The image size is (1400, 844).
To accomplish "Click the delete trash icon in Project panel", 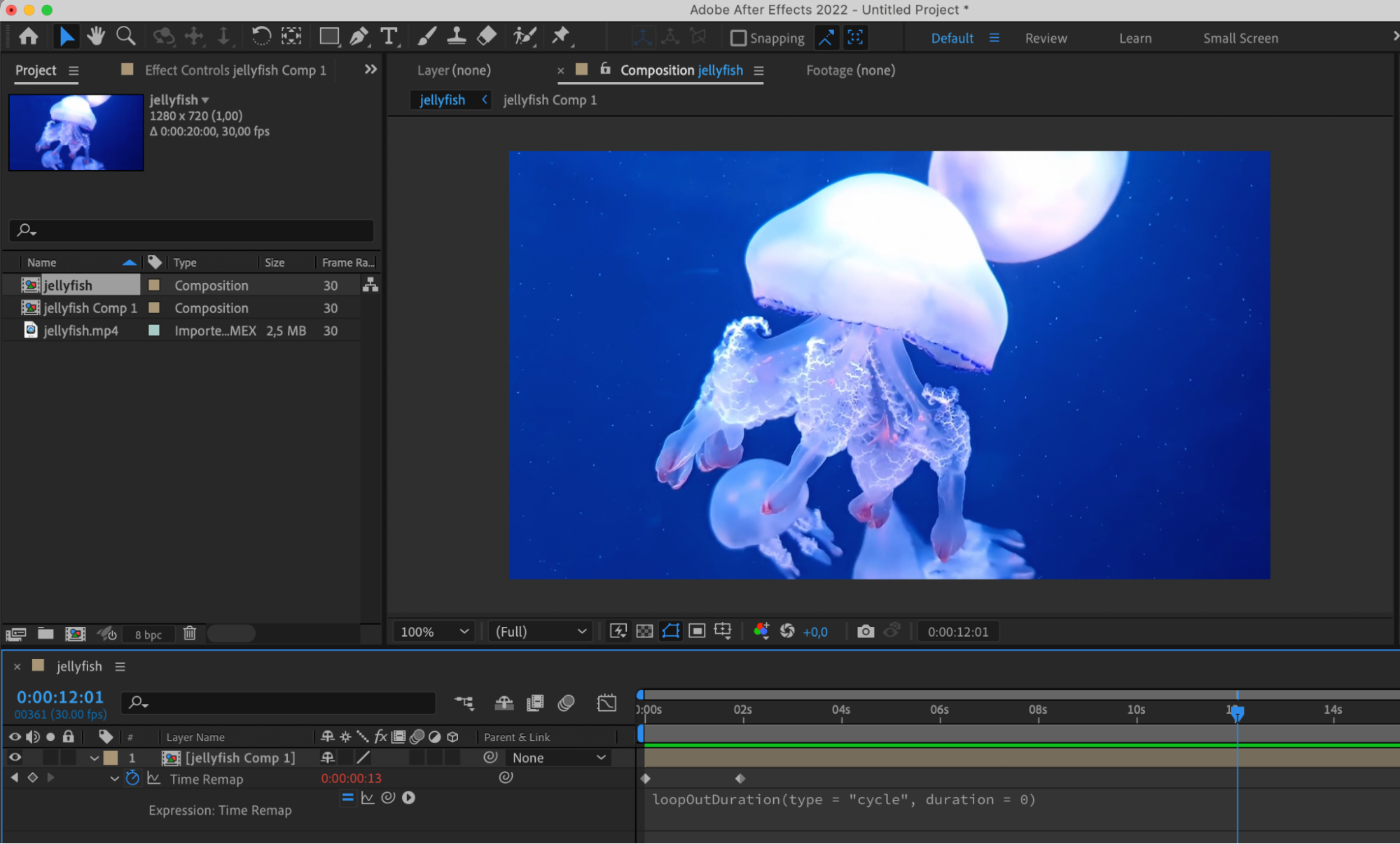I will tap(189, 634).
